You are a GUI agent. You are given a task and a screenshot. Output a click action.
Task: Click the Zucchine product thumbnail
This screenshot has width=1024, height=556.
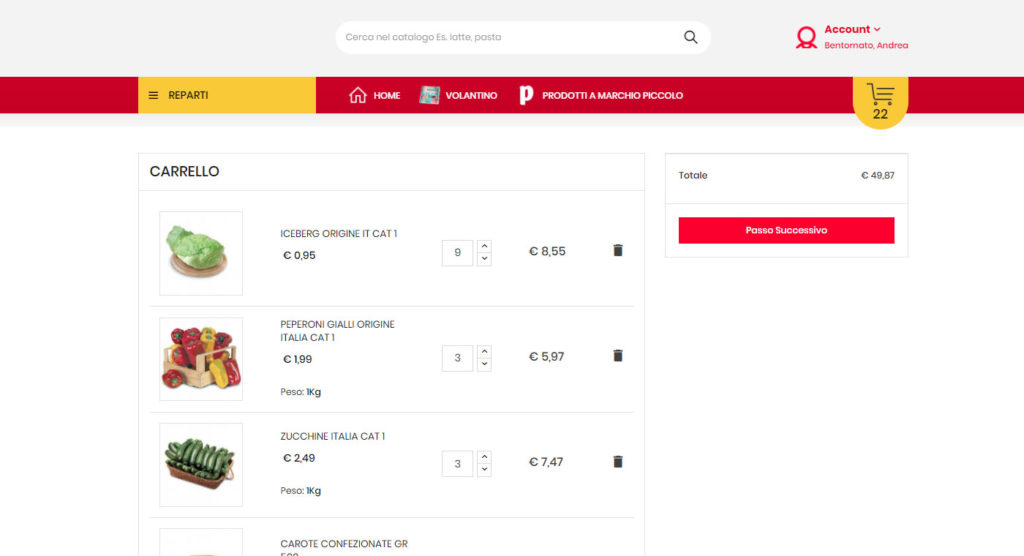coord(201,464)
